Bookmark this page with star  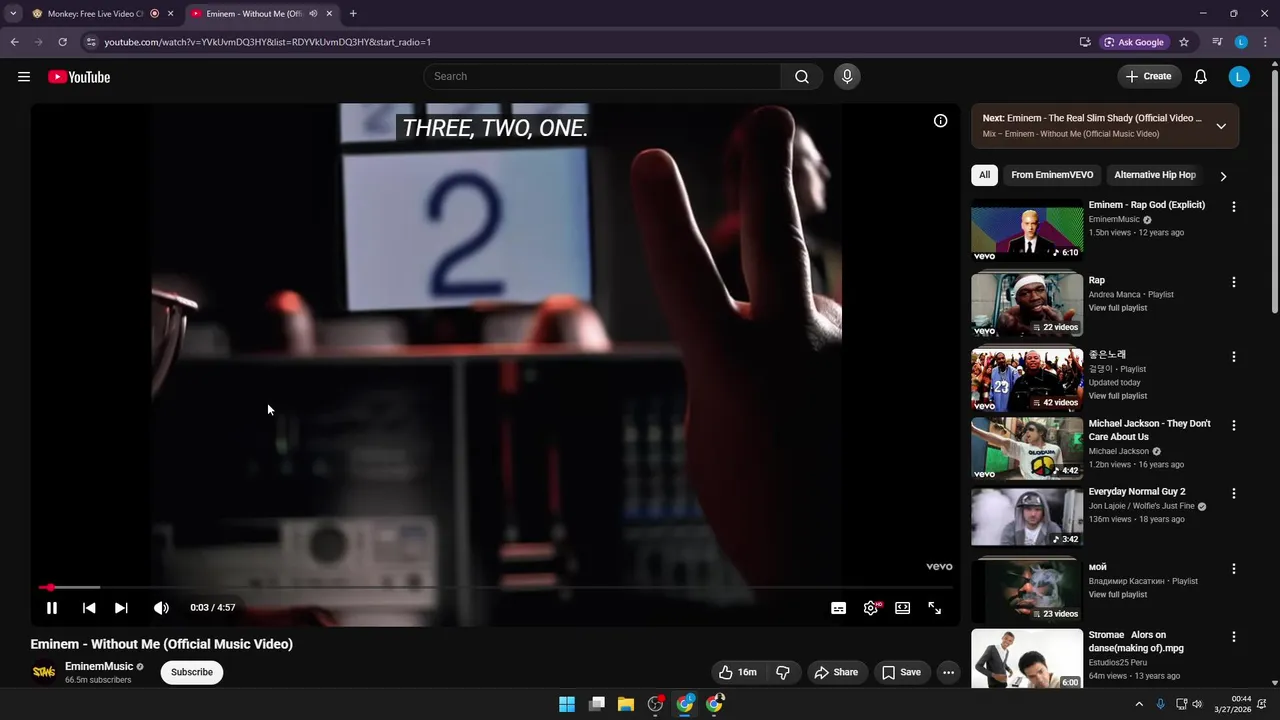(1184, 42)
